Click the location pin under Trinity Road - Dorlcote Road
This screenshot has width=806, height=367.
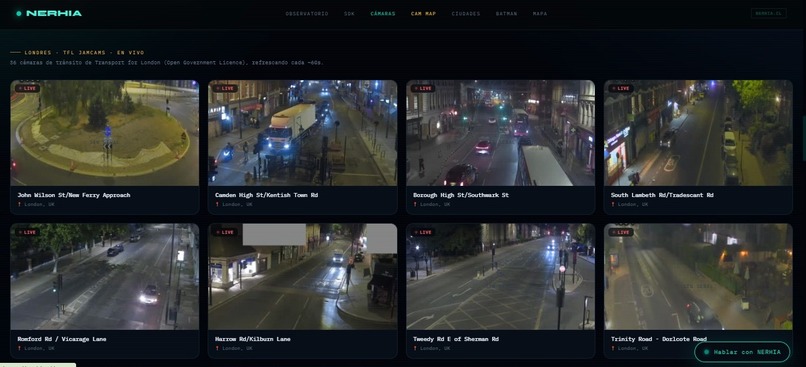point(613,348)
